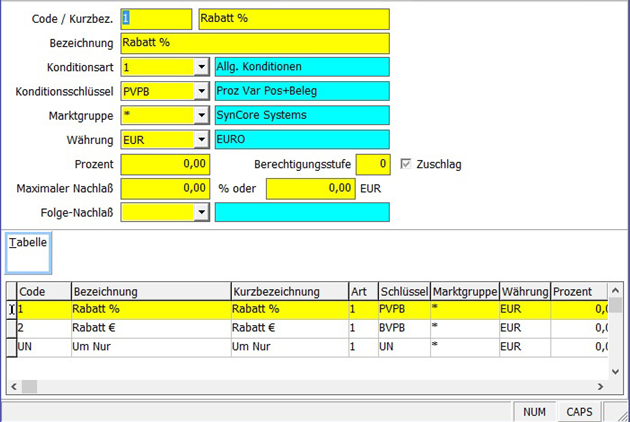Viewport: 630px width, 422px height.
Task: Select the Um Nur table row
Action: pos(150,346)
